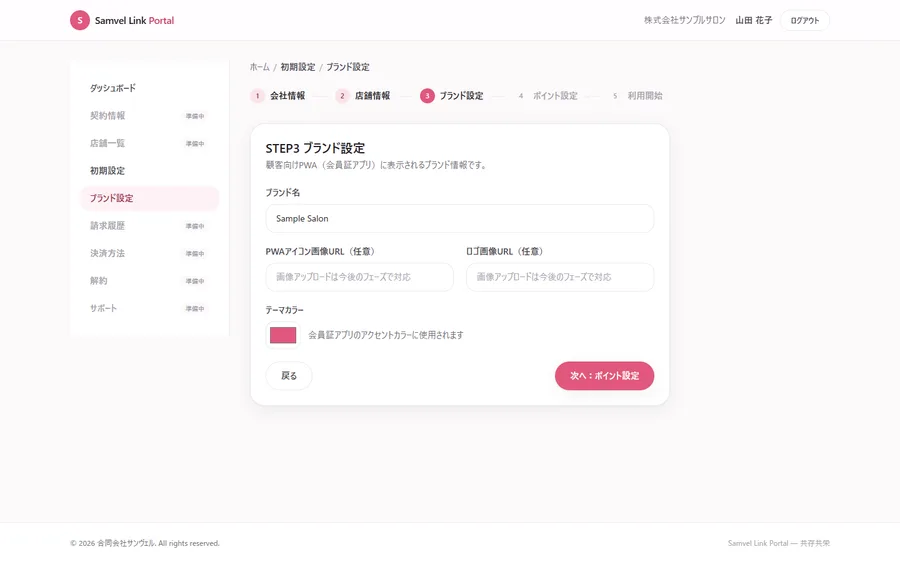Viewport: 900px width, 563px height.
Task: Click the 準備中 badge next to サポート
Action: (x=195, y=309)
